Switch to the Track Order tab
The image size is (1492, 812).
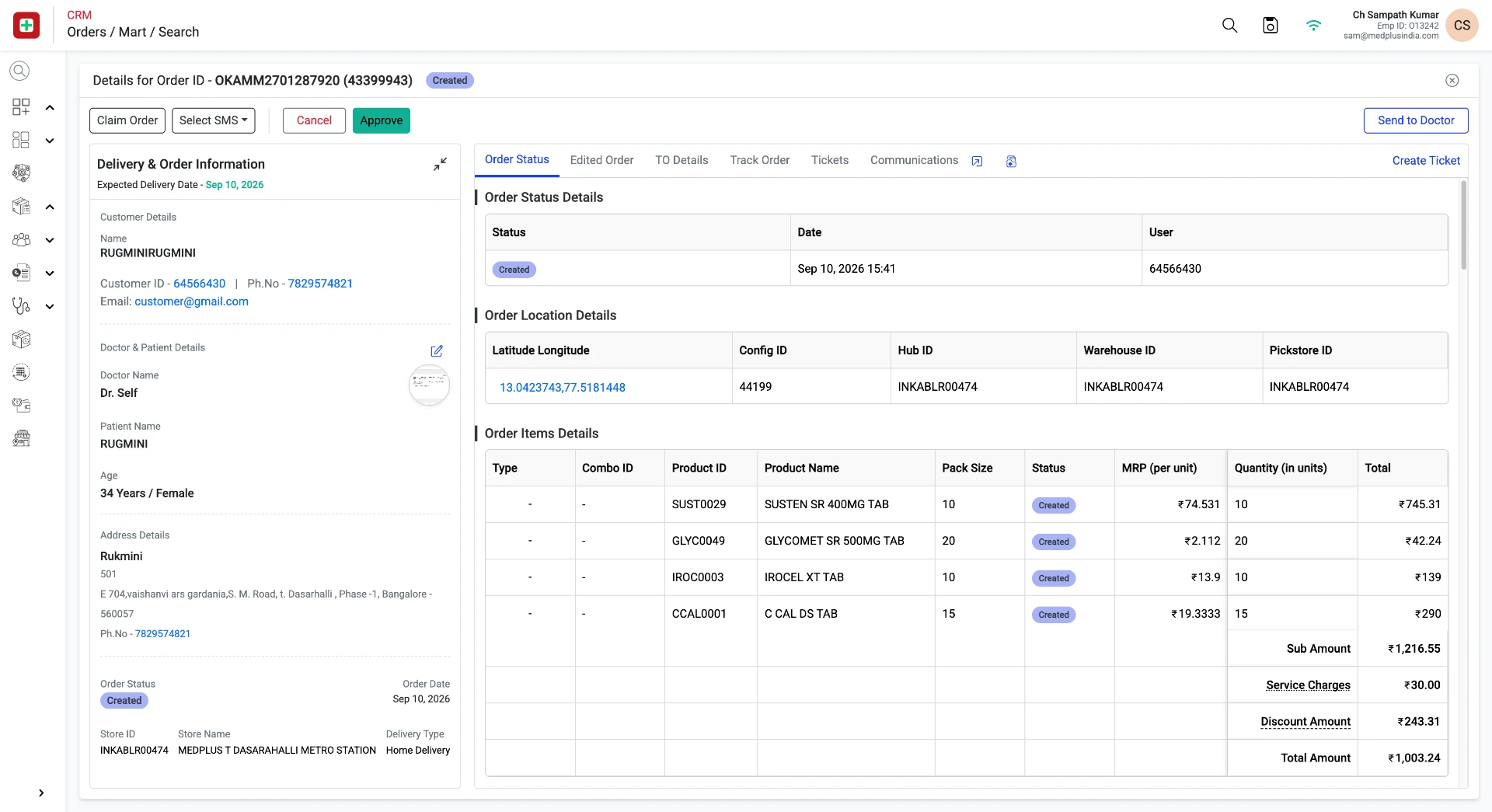coord(759,160)
